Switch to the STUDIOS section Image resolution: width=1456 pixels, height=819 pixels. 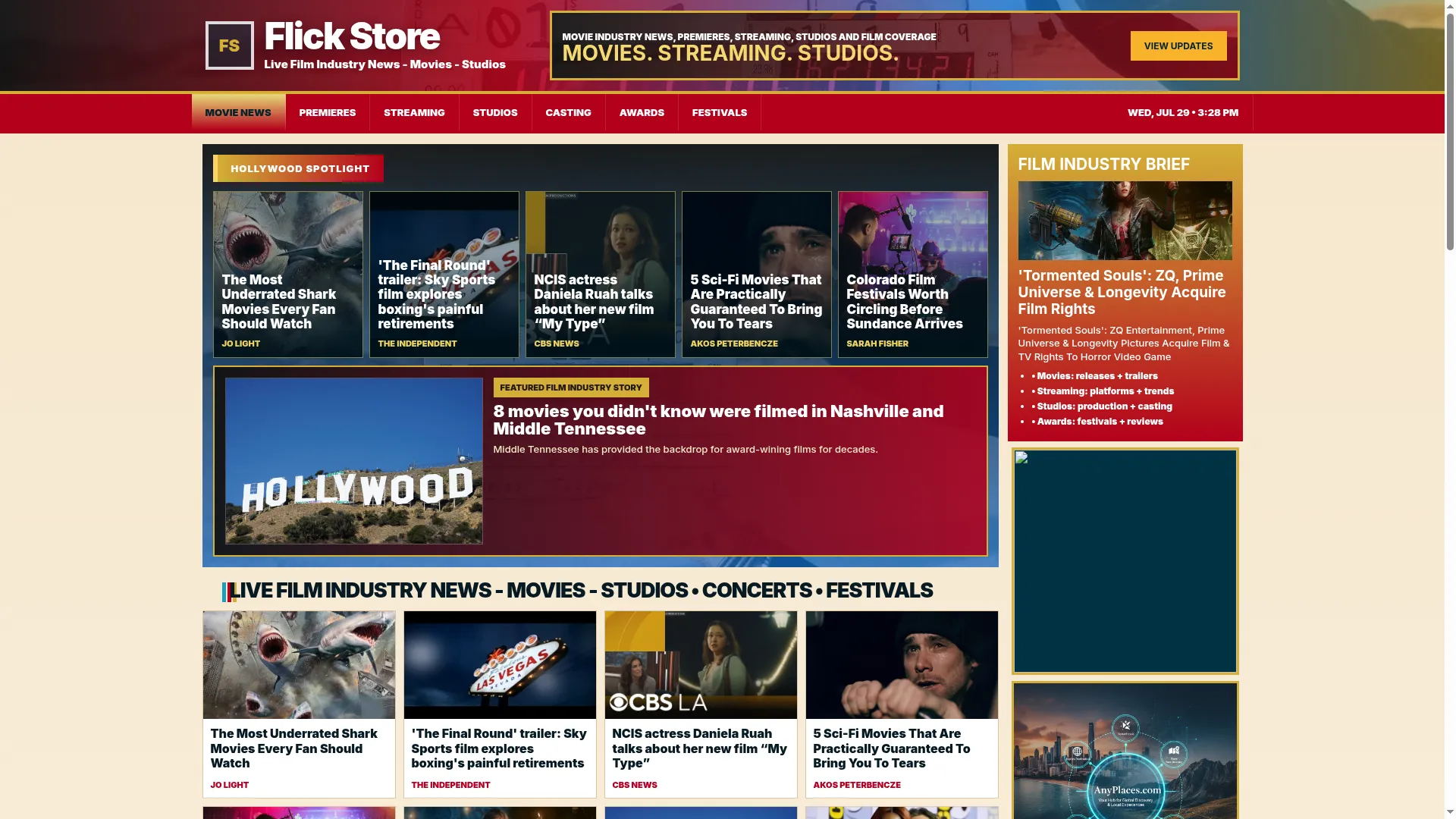(495, 112)
